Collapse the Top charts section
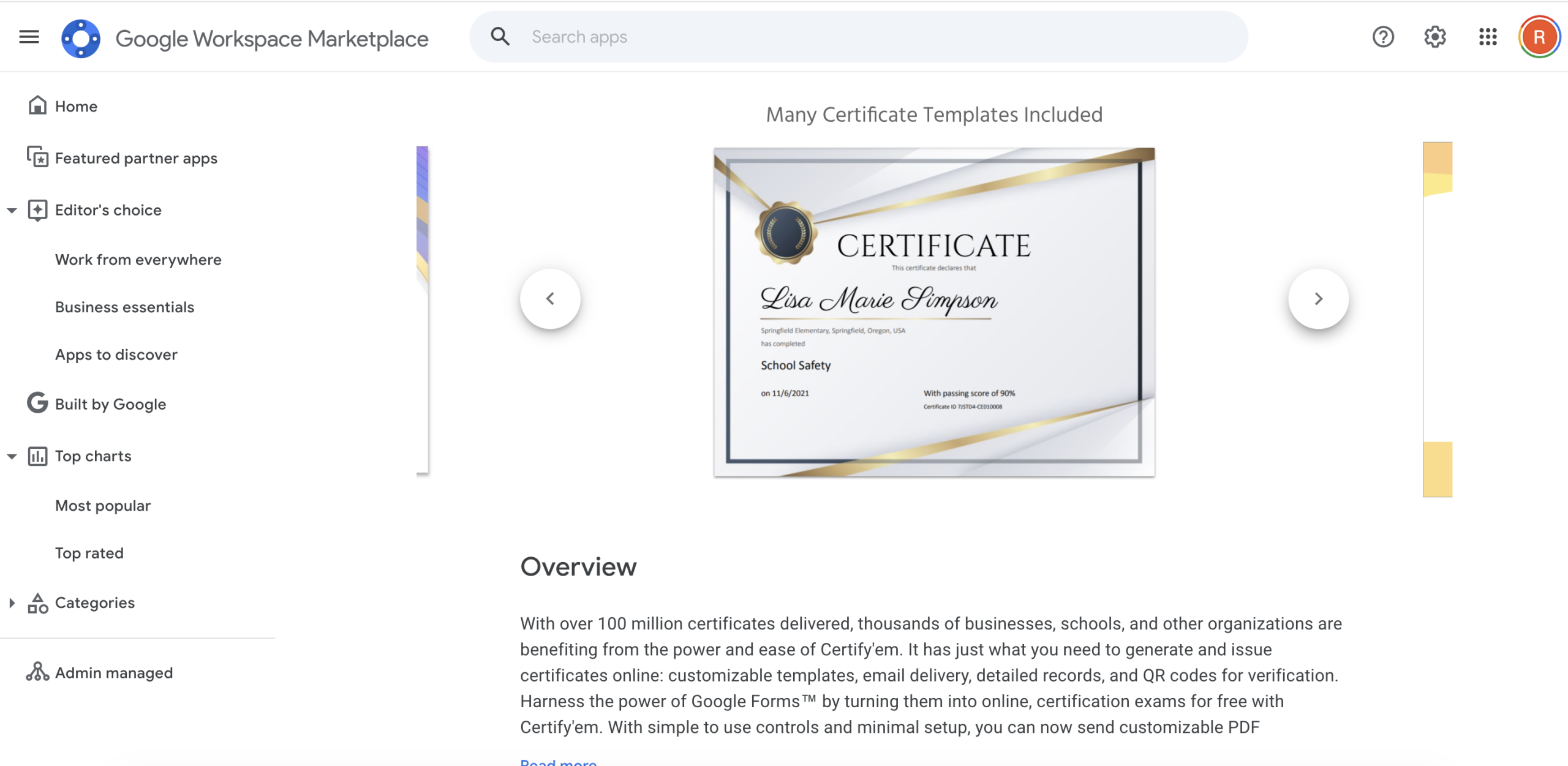The width and height of the screenshot is (1568, 766). pyautogui.click(x=12, y=456)
